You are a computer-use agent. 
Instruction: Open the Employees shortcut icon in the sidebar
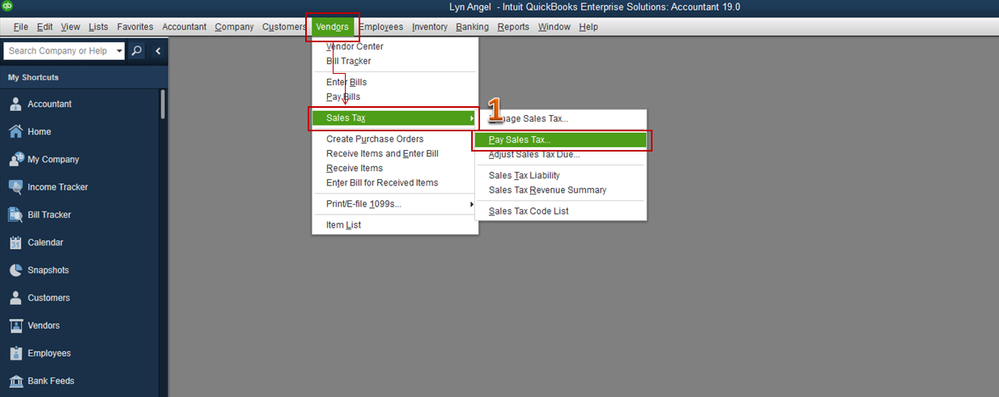[x=16, y=353]
